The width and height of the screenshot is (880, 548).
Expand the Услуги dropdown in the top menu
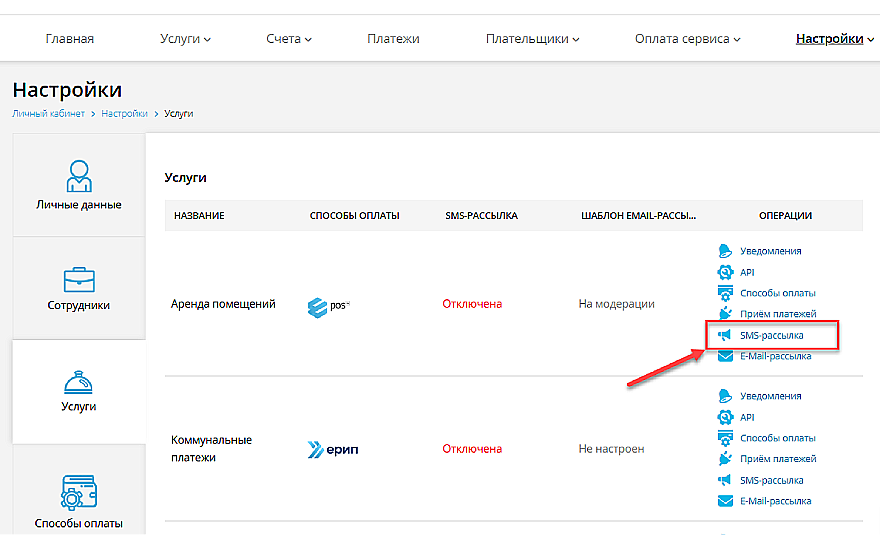coord(185,39)
